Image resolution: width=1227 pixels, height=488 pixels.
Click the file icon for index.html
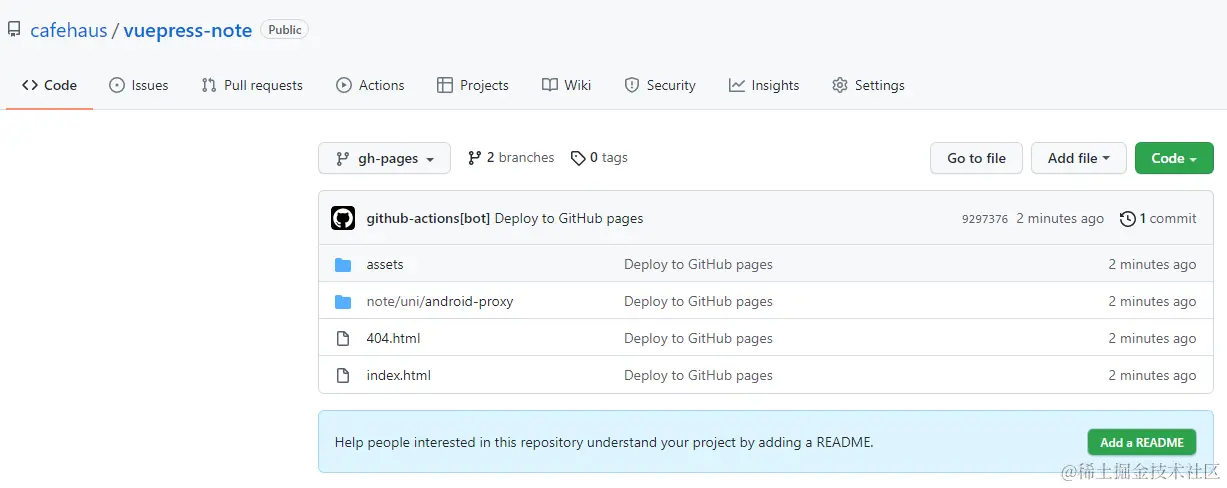343,376
